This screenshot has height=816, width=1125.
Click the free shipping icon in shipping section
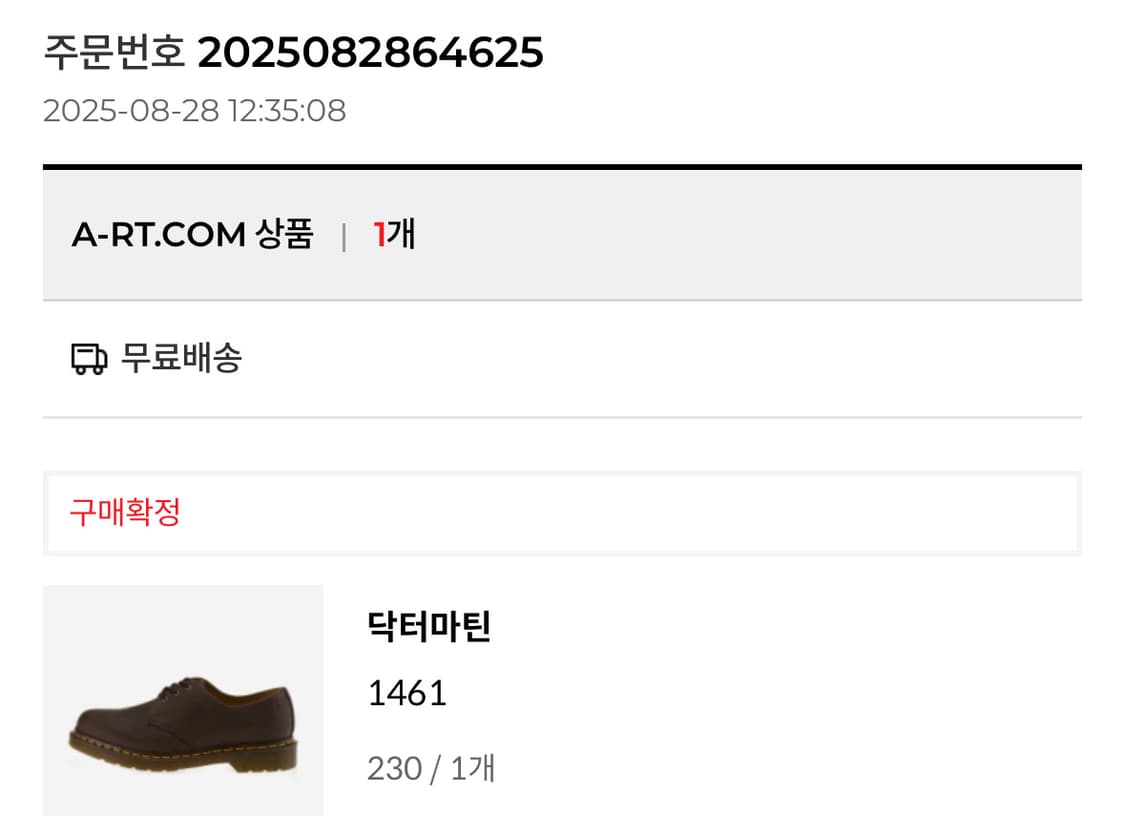coord(87,356)
